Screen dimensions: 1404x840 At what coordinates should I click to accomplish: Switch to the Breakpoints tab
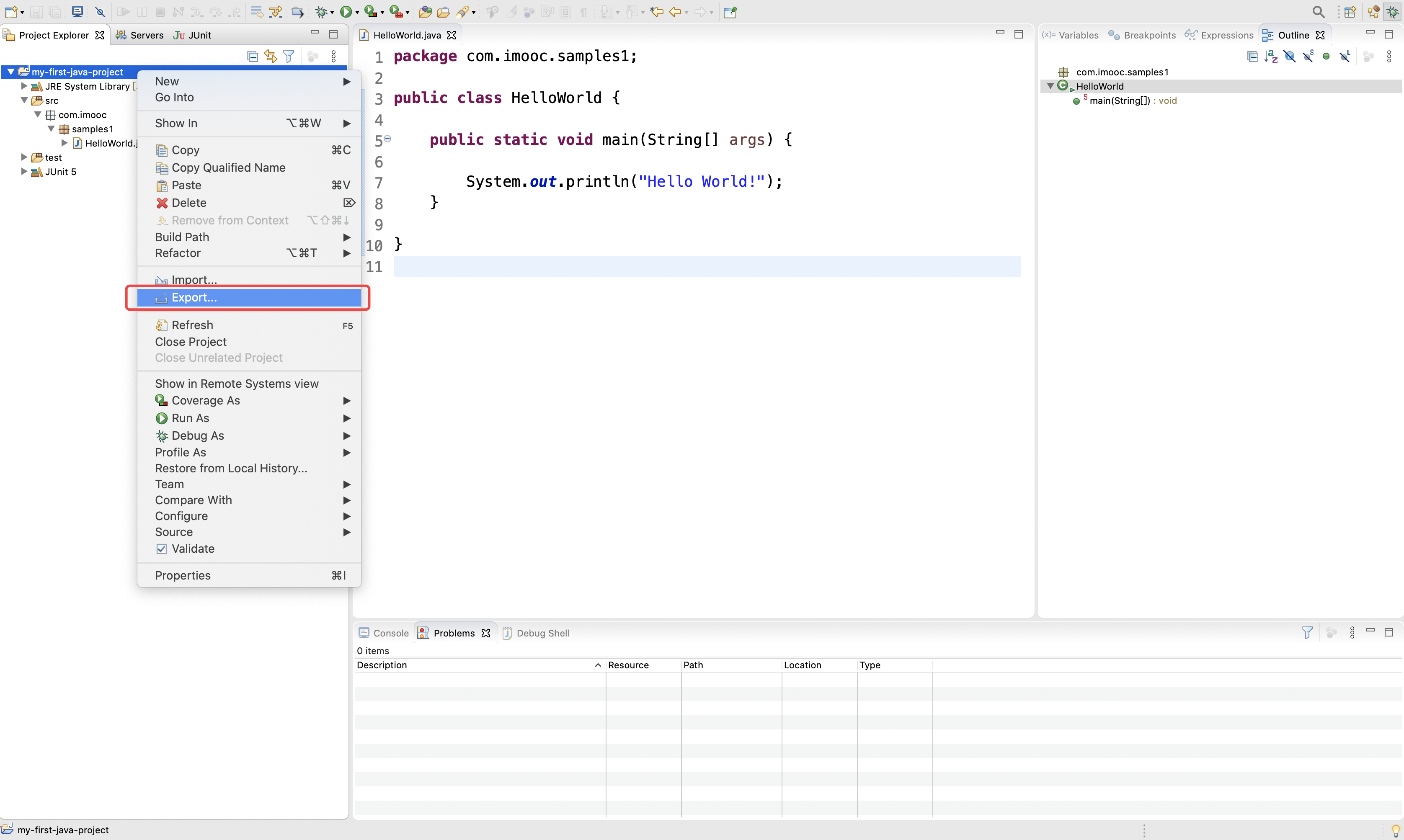coord(1142,35)
